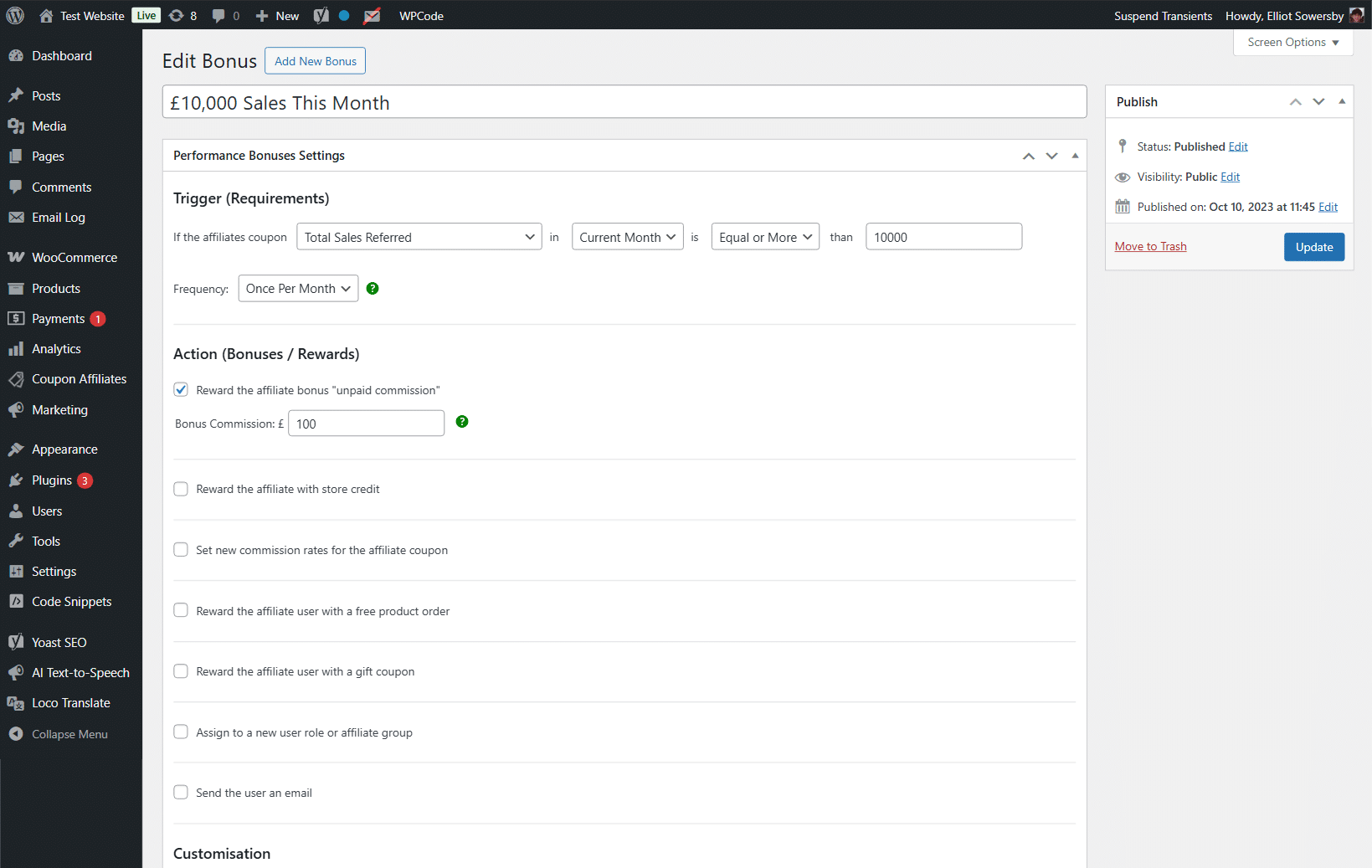Click the Coupon Affiliates tag icon
Image resolution: width=1372 pixels, height=868 pixels.
click(16, 379)
